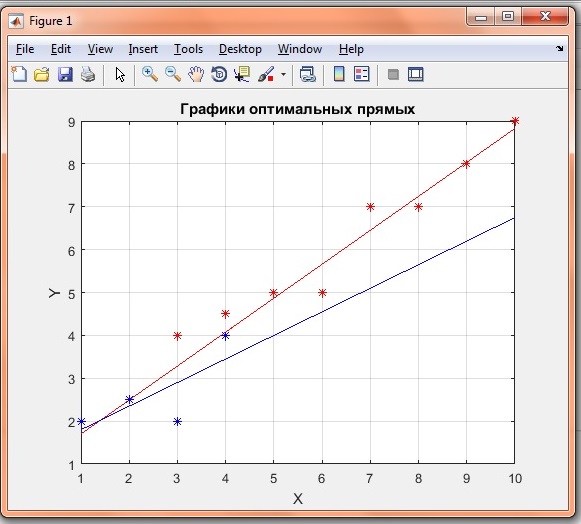Open the Insert menu
Screen dimensions: 581x524
(143, 49)
